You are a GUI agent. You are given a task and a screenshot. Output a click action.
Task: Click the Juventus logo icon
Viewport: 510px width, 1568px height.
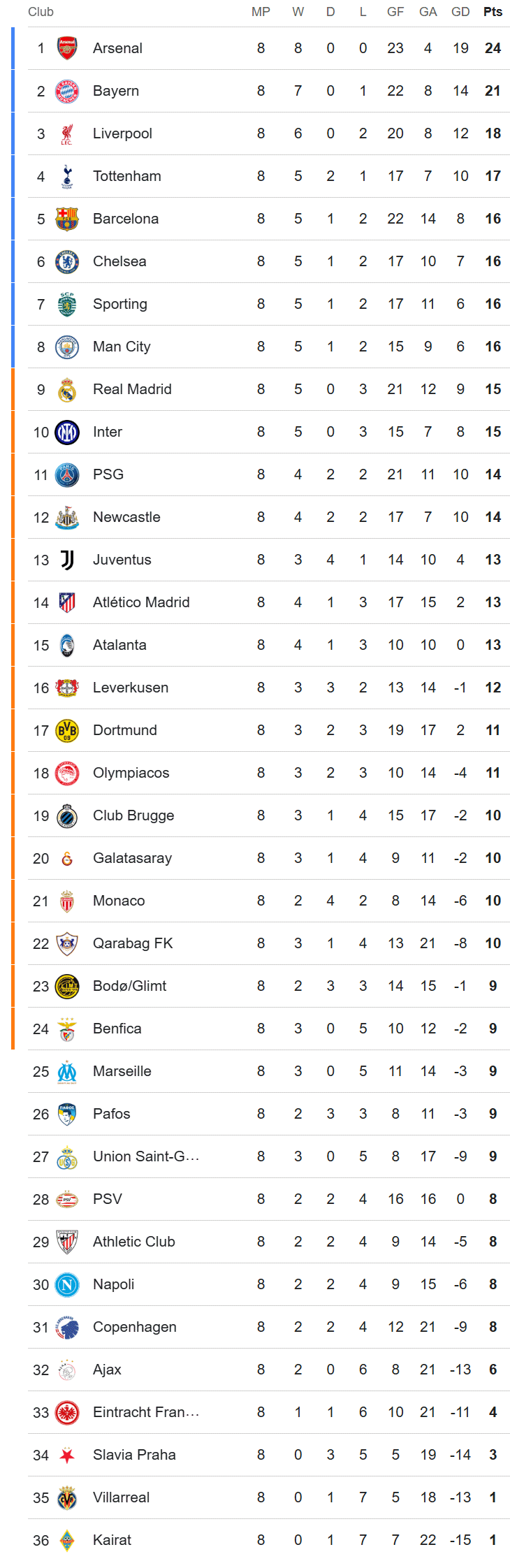coord(67,560)
